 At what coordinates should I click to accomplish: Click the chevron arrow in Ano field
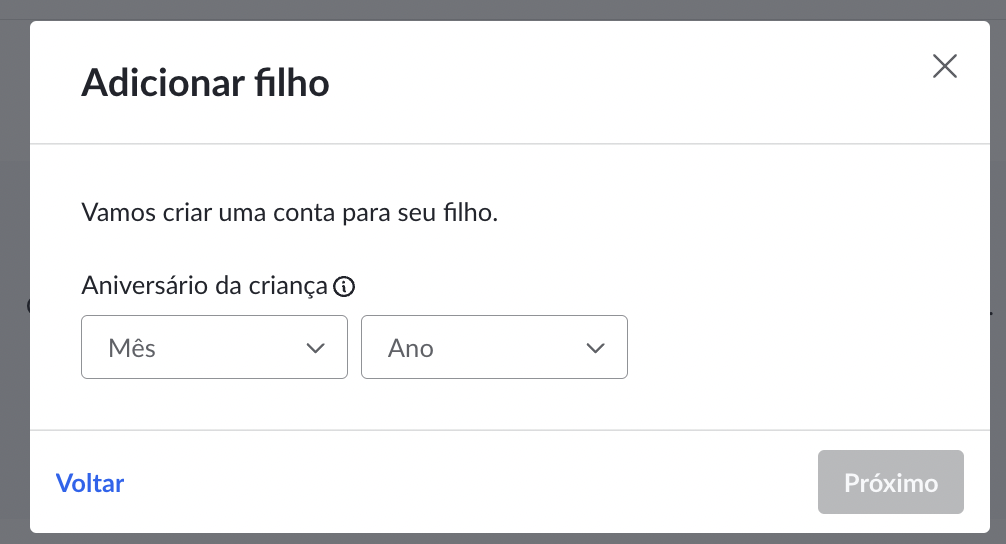pyautogui.click(x=595, y=348)
